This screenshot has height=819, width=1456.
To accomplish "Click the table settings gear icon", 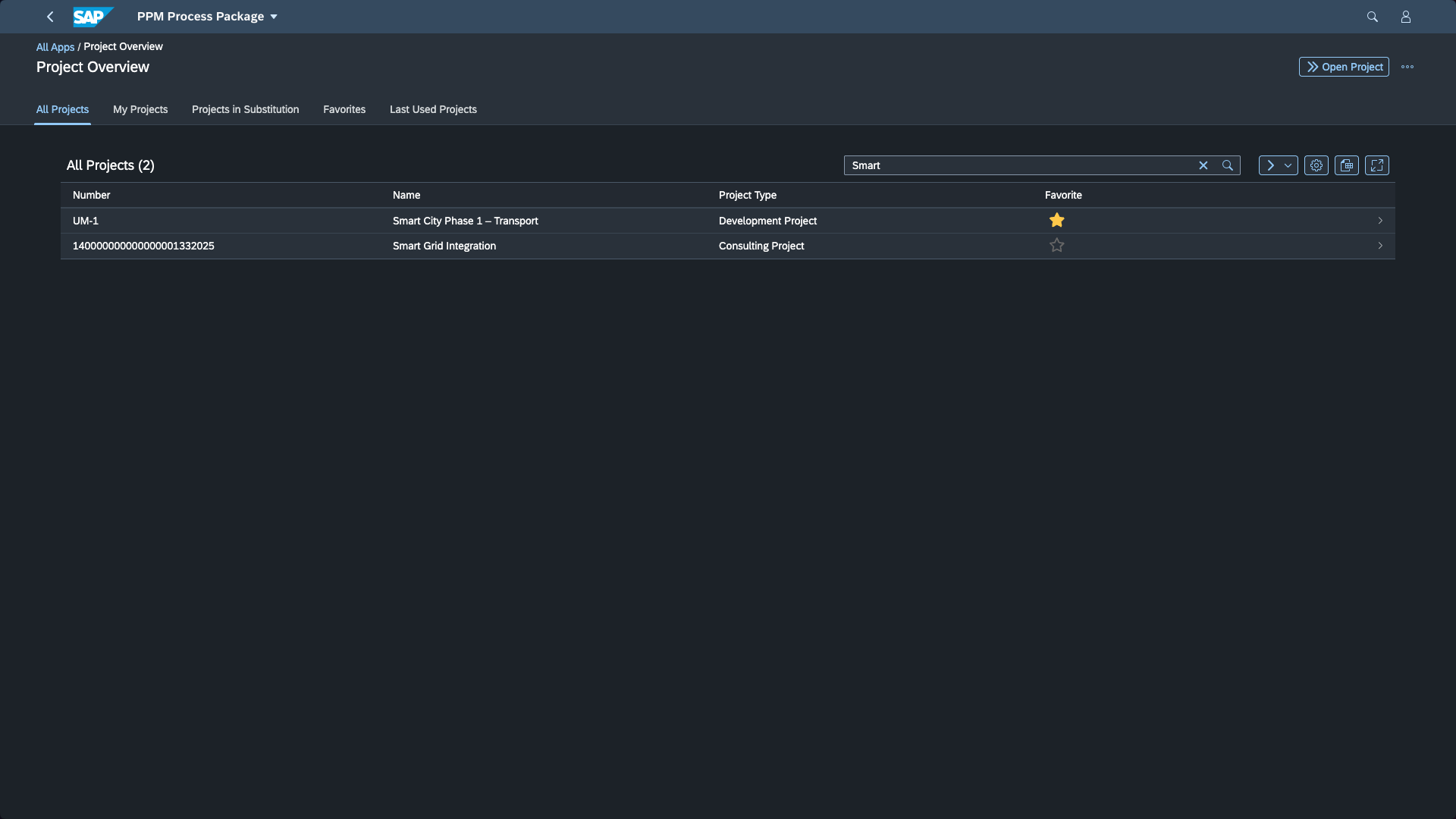I will click(x=1316, y=165).
